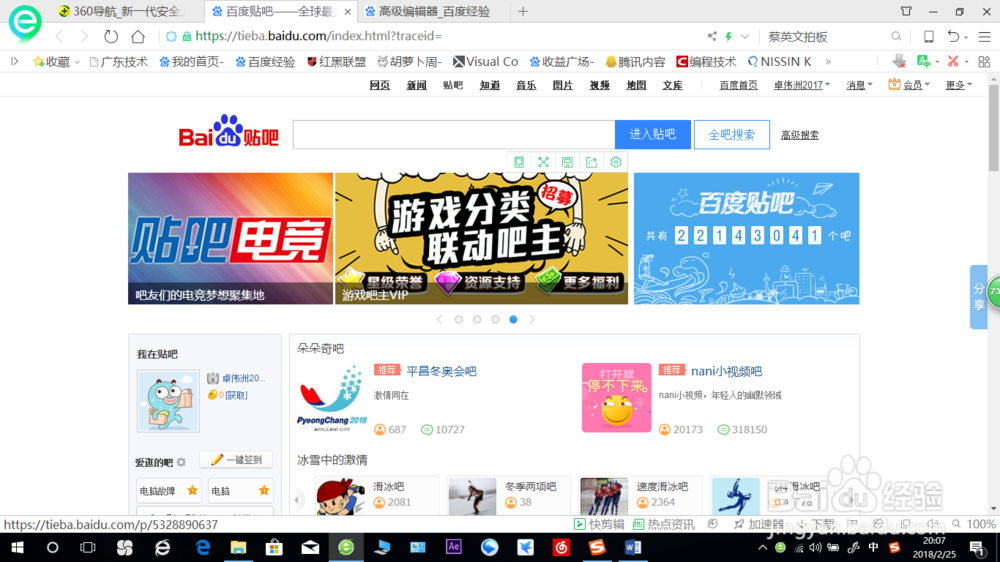Toggle the star on 电脑 forum
1000x562 pixels.
tap(264, 491)
